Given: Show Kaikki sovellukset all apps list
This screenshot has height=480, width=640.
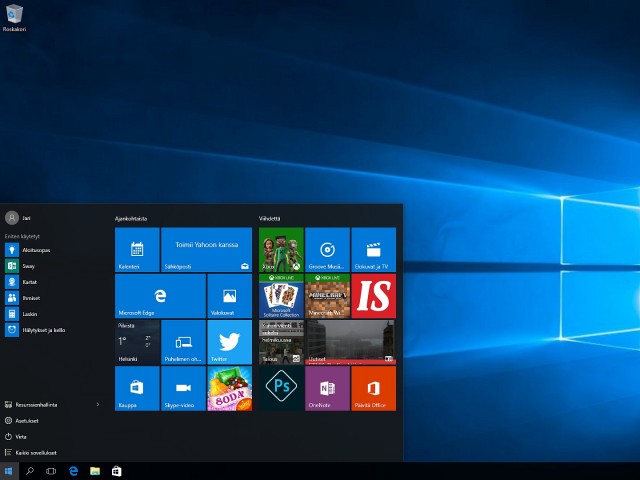Looking at the screenshot, I should pyautogui.click(x=30, y=453).
